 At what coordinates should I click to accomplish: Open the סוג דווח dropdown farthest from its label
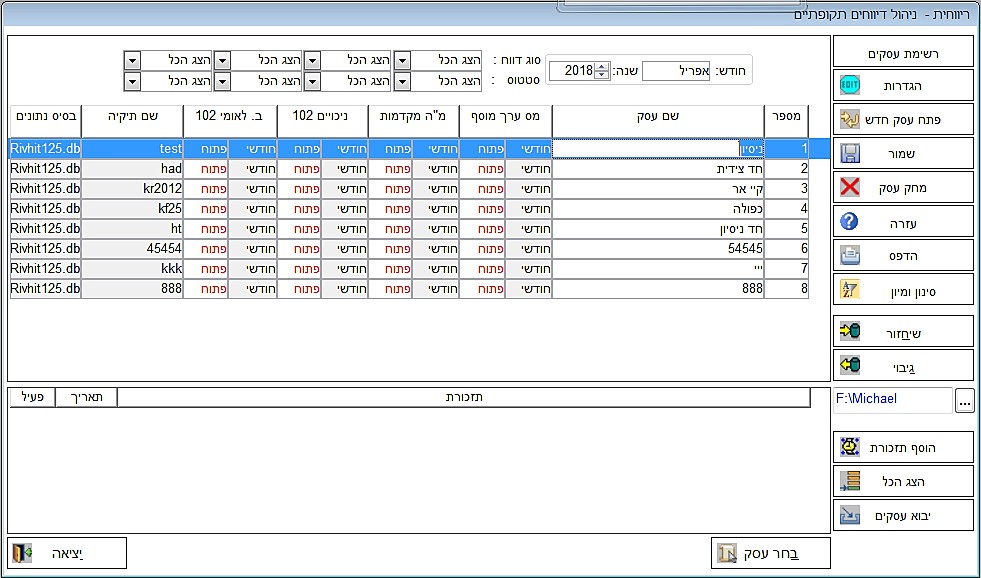133,61
